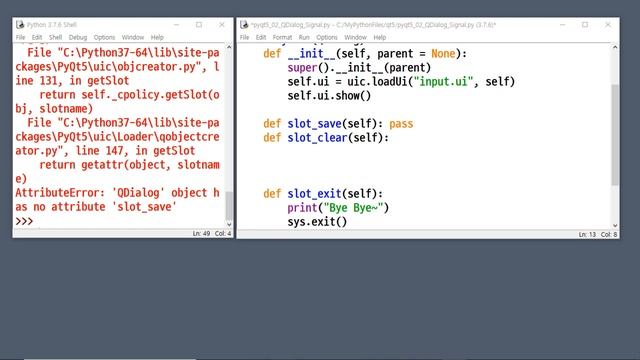This screenshot has height=360, width=640.
Task: Open Options menu in editor window
Action: 327,37
